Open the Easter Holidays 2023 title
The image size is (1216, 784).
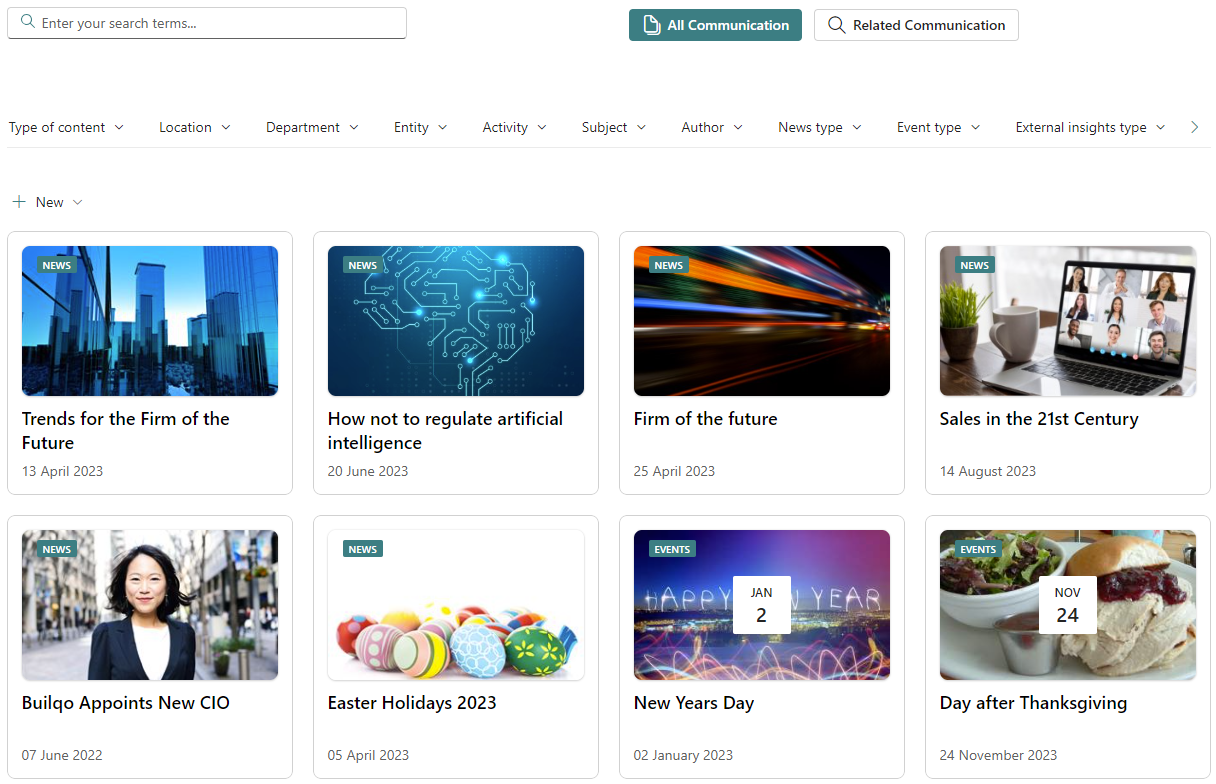(x=412, y=703)
